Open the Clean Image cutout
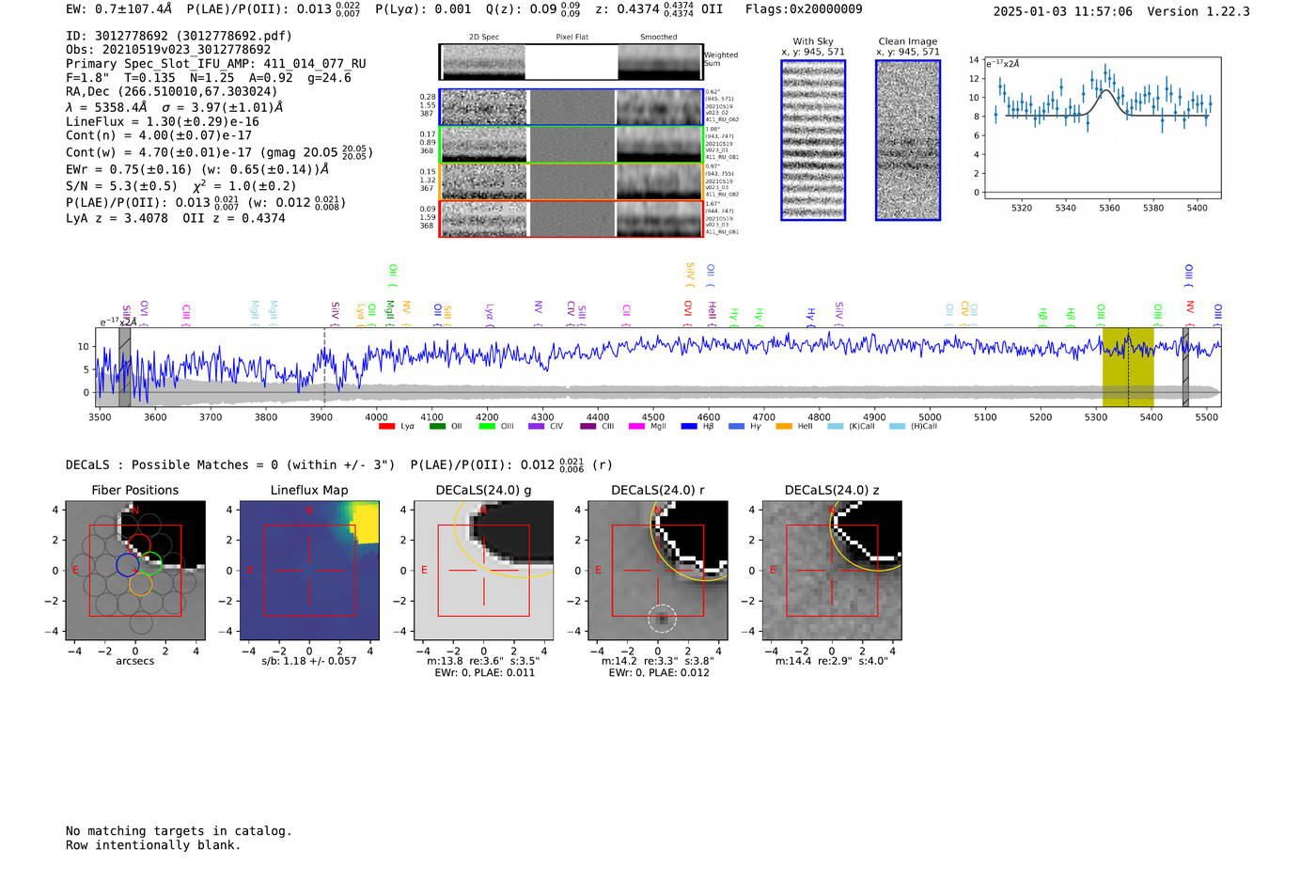The width and height of the screenshot is (1316, 896). coord(908,140)
